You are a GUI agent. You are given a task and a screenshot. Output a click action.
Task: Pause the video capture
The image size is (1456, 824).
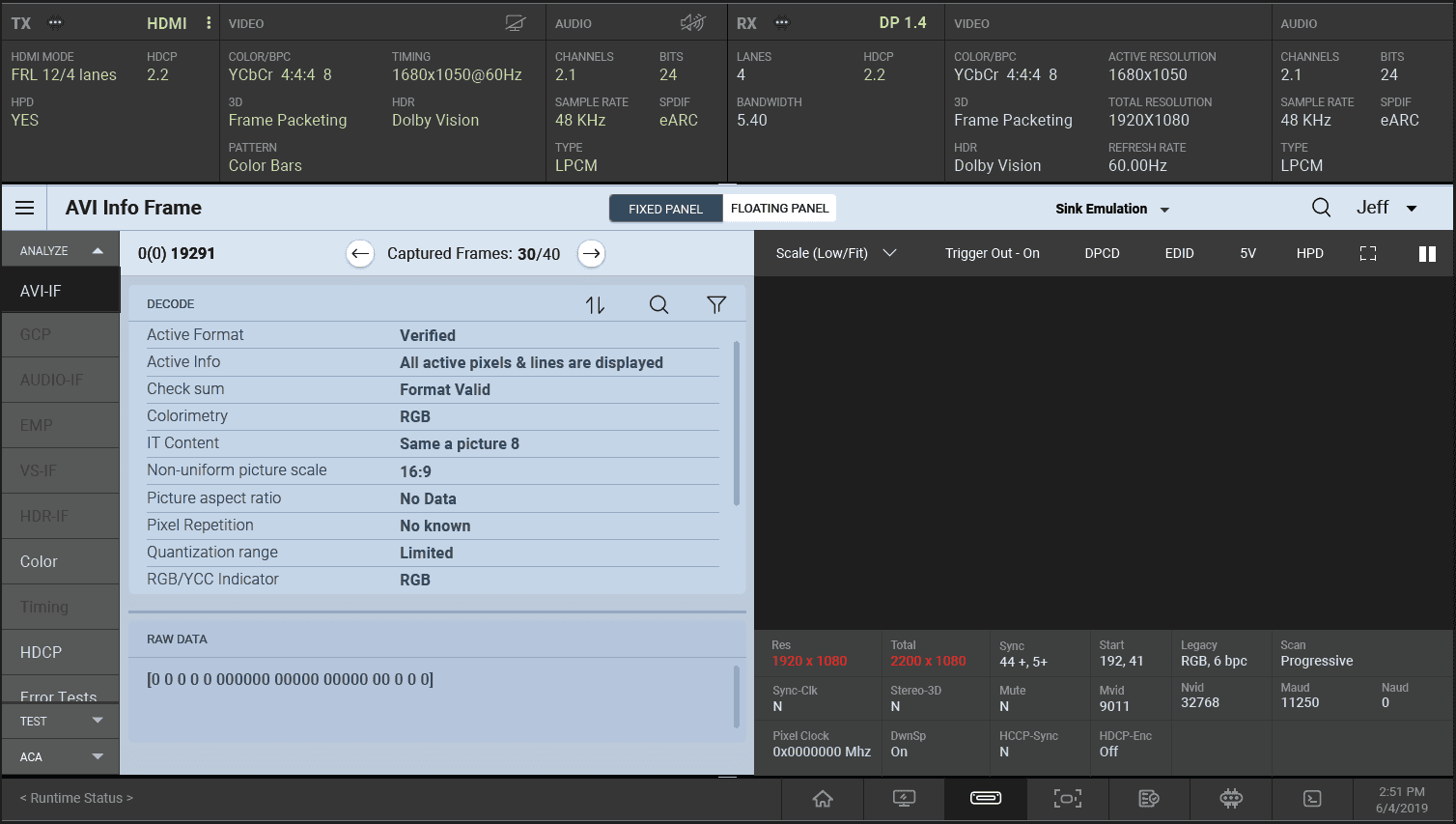(1427, 253)
